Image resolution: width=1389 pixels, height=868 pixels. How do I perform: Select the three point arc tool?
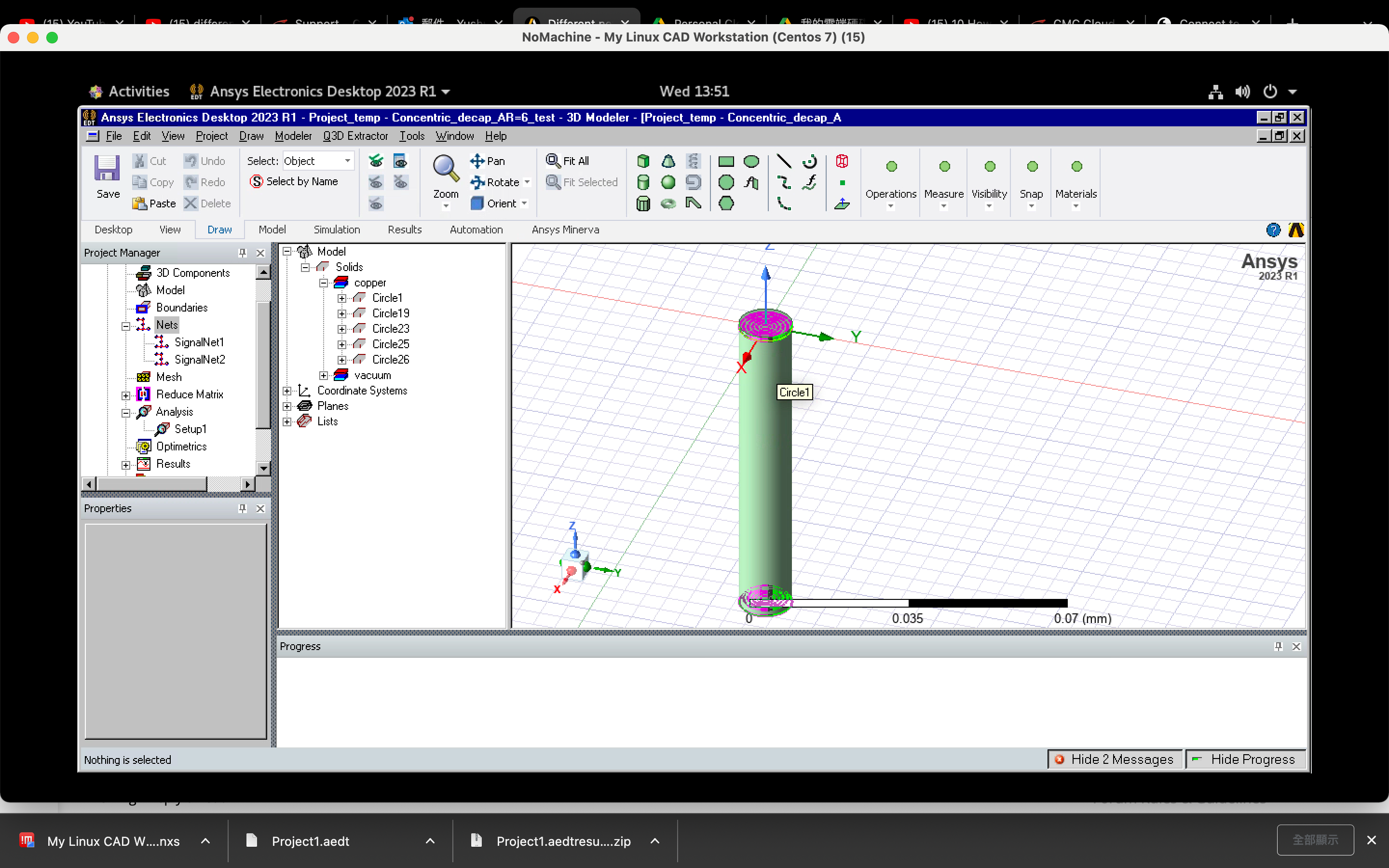point(783,203)
